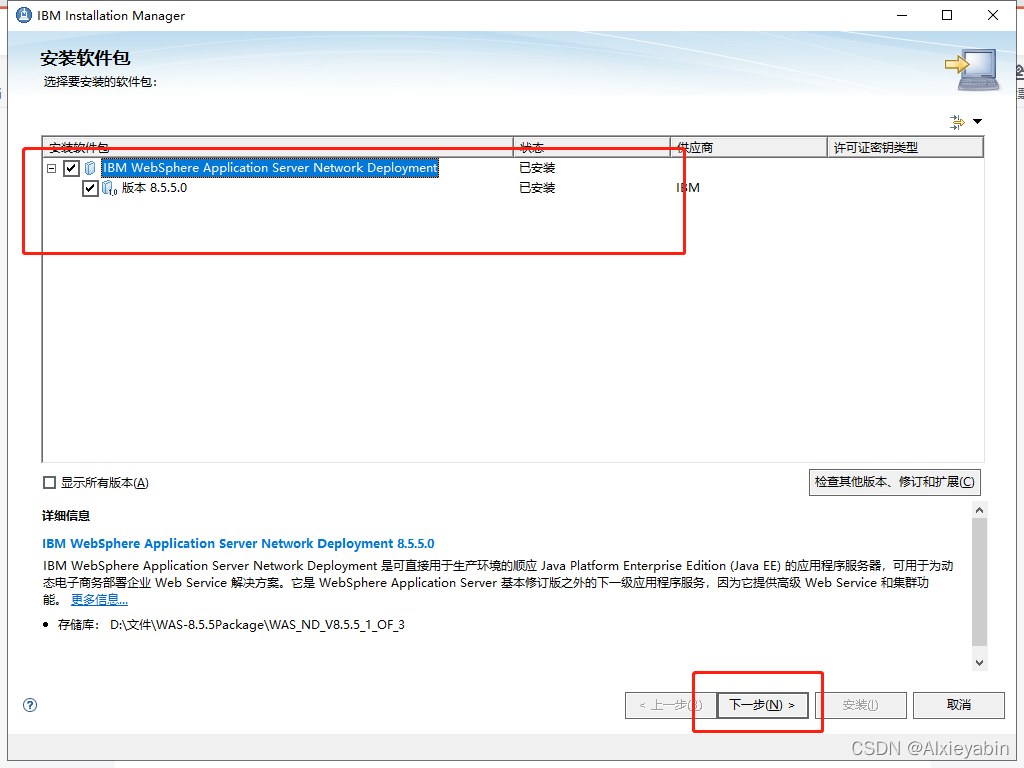Open the help question mark icon

pos(29,705)
